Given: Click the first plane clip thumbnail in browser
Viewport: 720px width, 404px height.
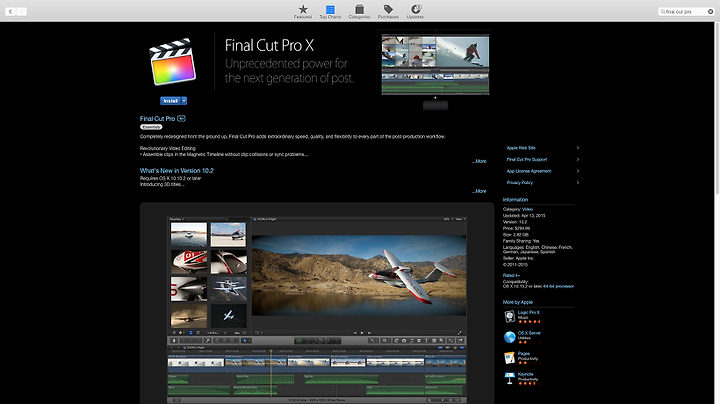Looking at the screenshot, I should click(x=189, y=235).
